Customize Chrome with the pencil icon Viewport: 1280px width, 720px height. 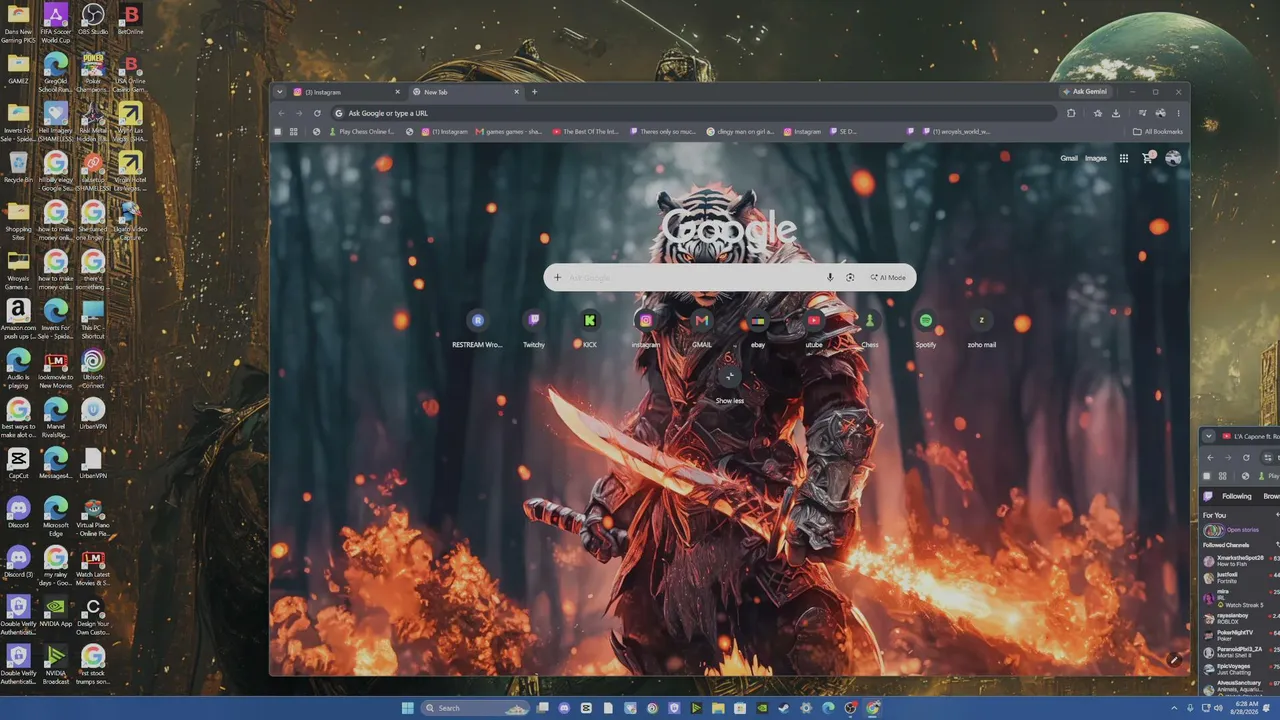1174,660
